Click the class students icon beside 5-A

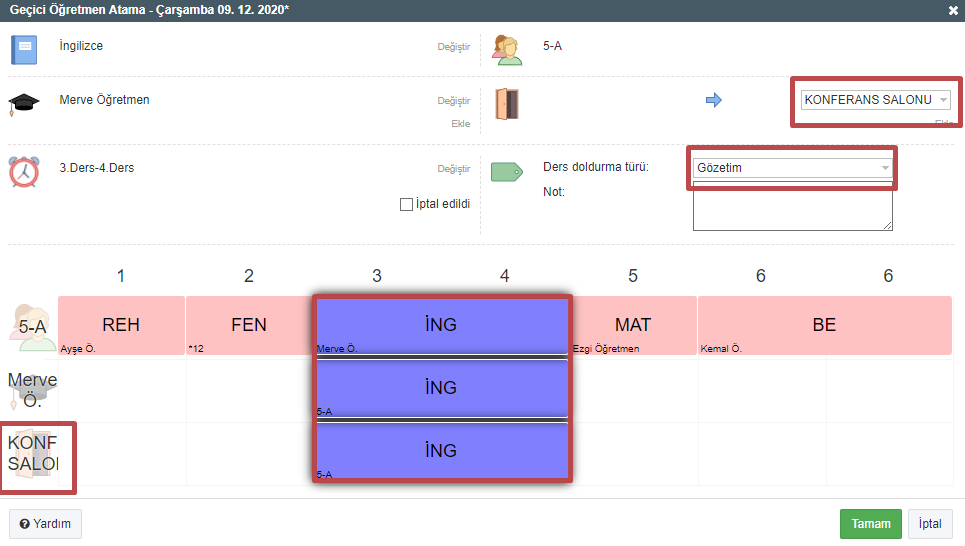tap(507, 50)
